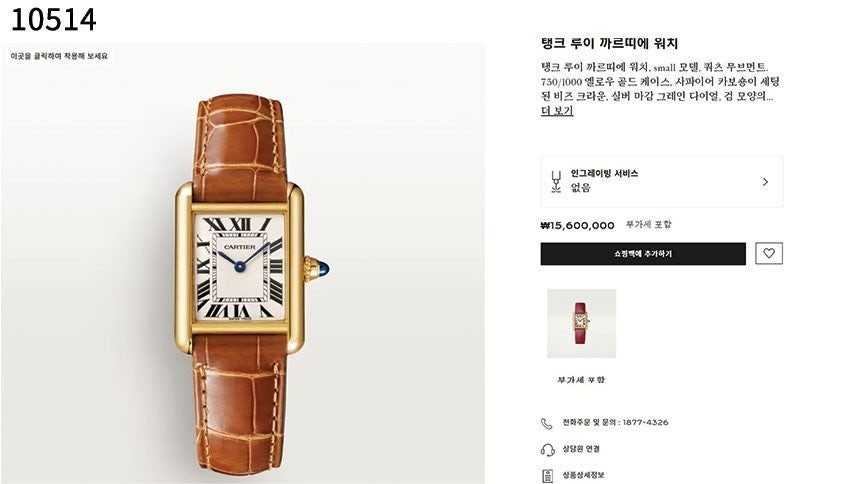
Task: Open the 상품상세정보 link
Action: pyautogui.click(x=583, y=475)
